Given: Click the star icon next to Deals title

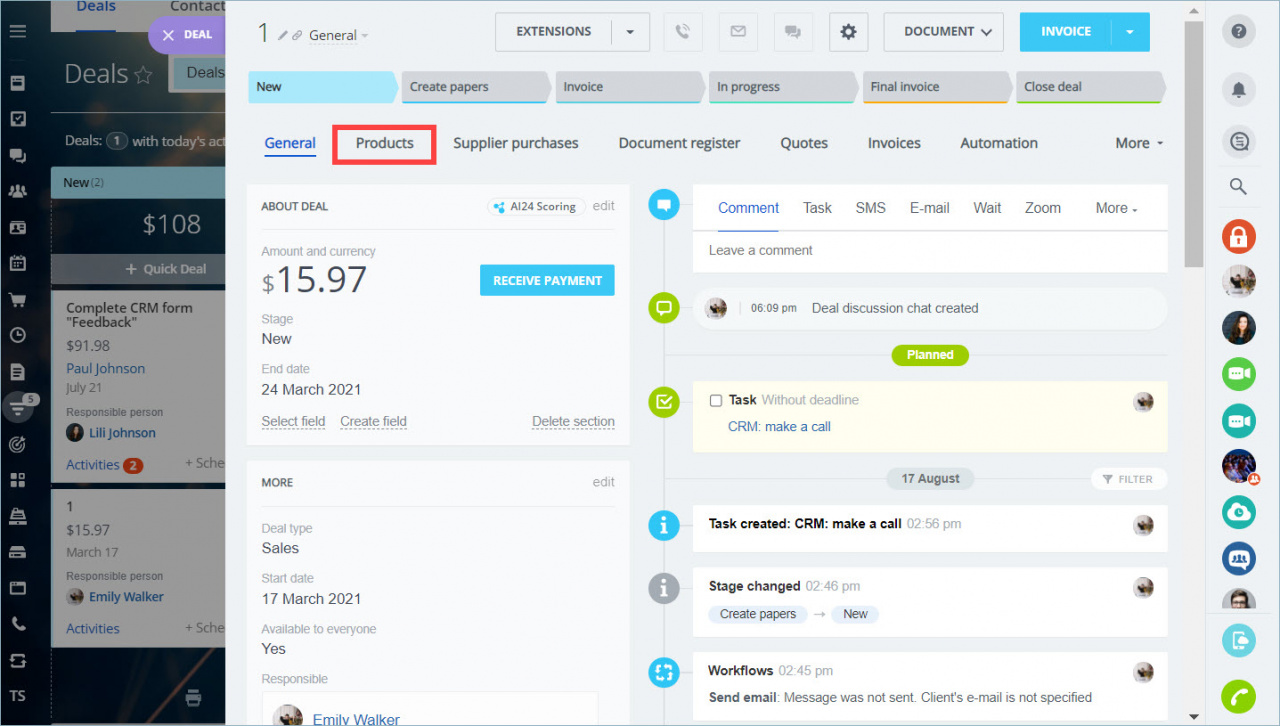Looking at the screenshot, I should [x=144, y=75].
